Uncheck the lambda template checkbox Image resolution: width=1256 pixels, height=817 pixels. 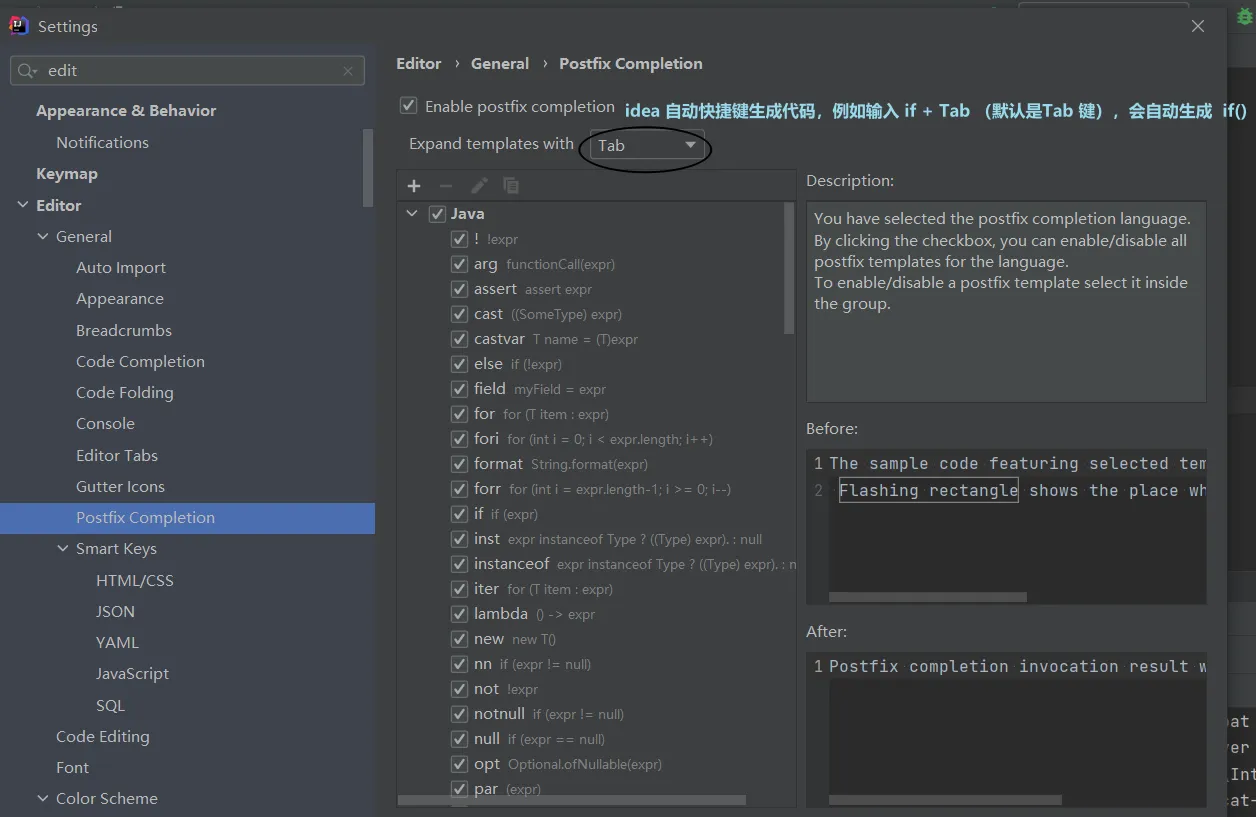click(x=459, y=614)
